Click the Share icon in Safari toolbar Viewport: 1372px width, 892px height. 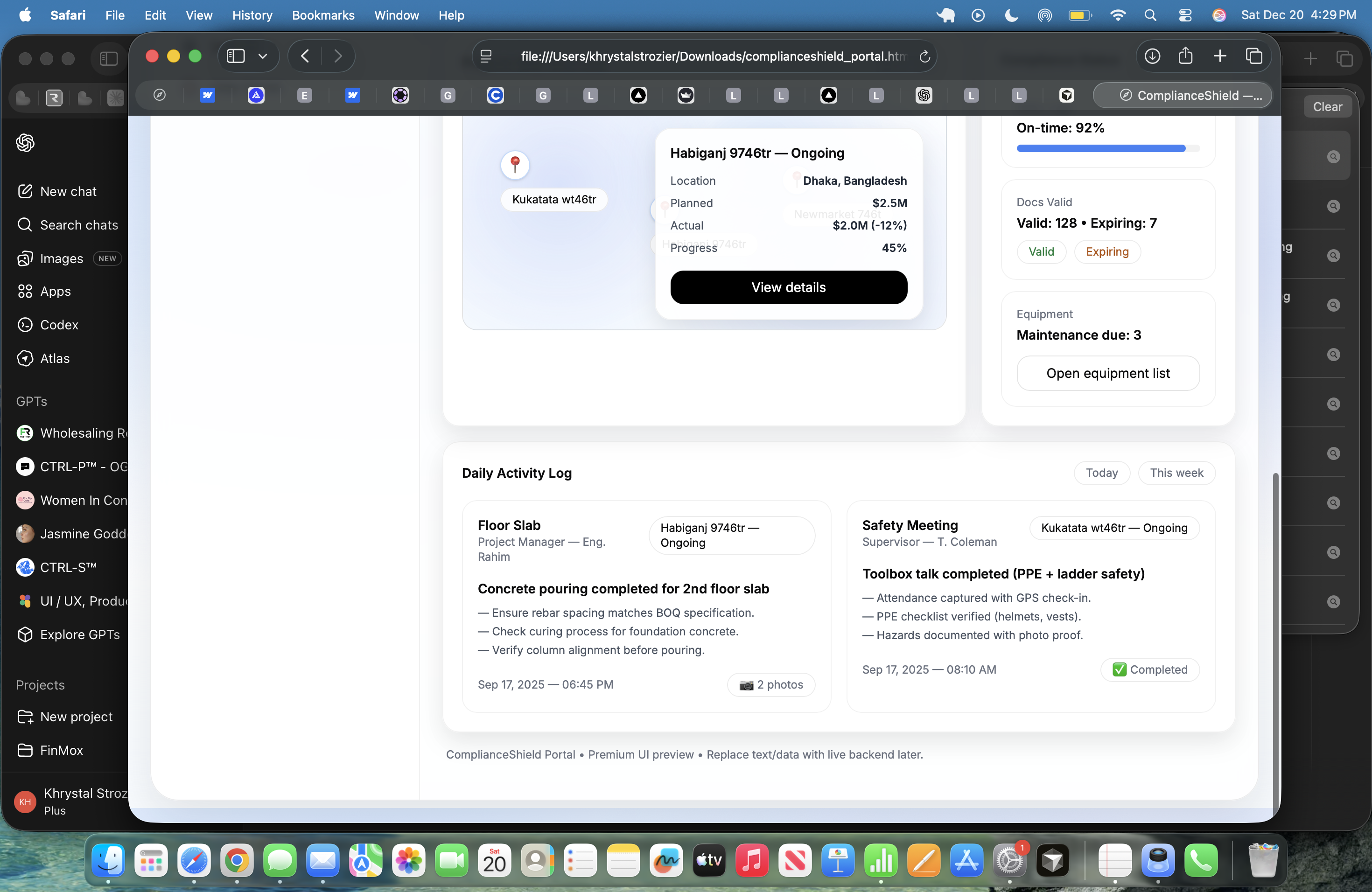coord(1185,56)
